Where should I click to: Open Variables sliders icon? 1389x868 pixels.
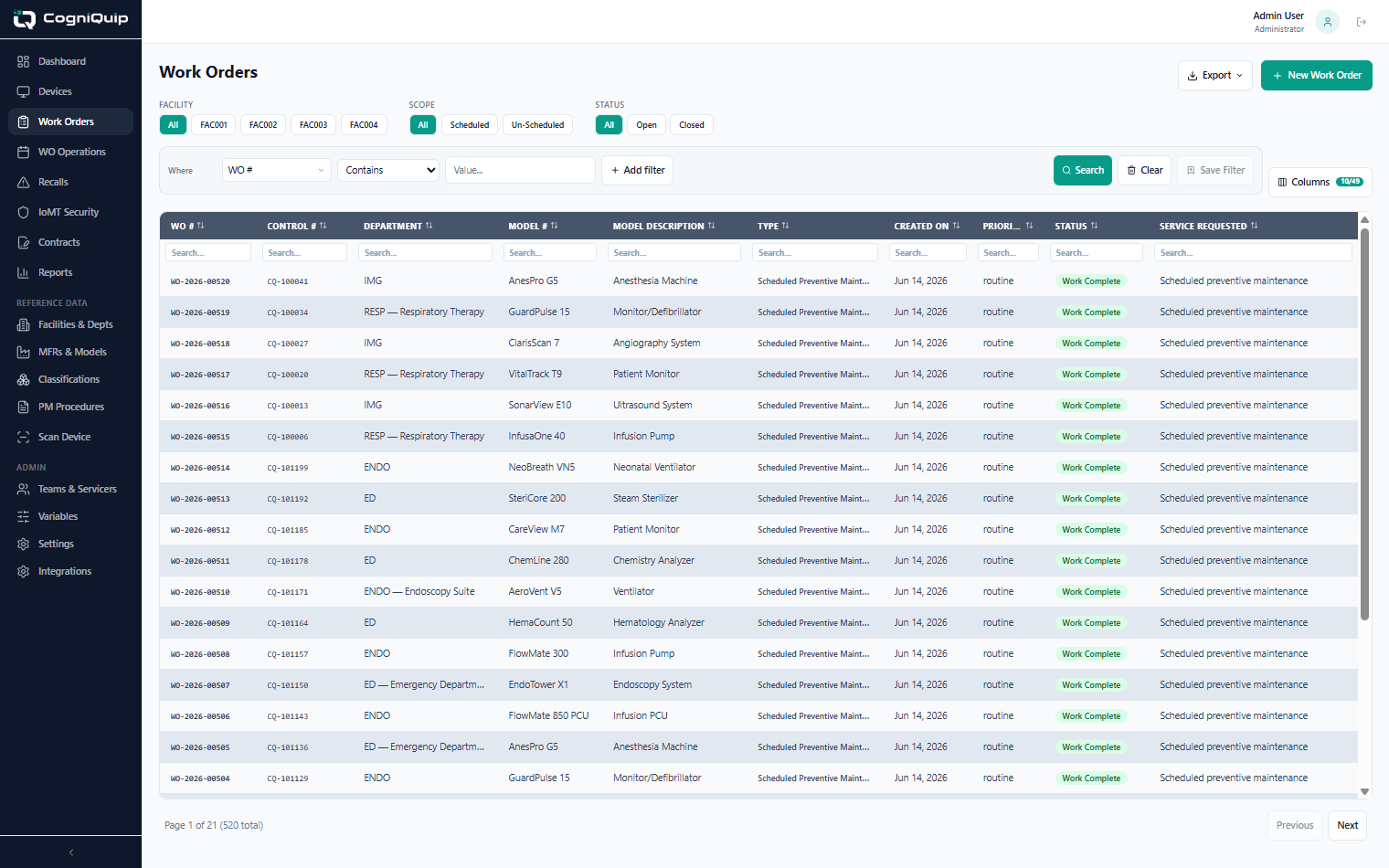[x=23, y=516]
